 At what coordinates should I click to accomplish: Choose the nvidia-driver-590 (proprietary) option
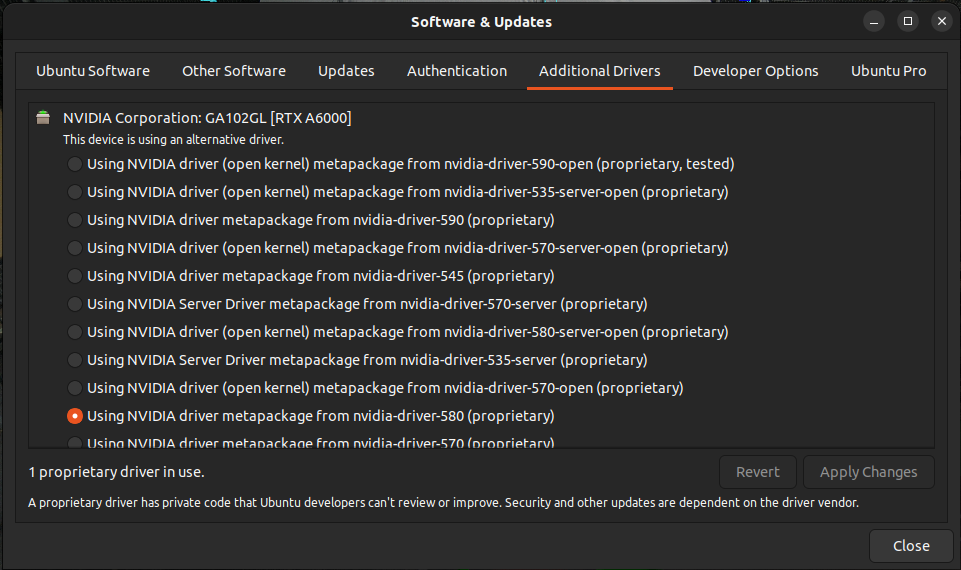pos(75,220)
